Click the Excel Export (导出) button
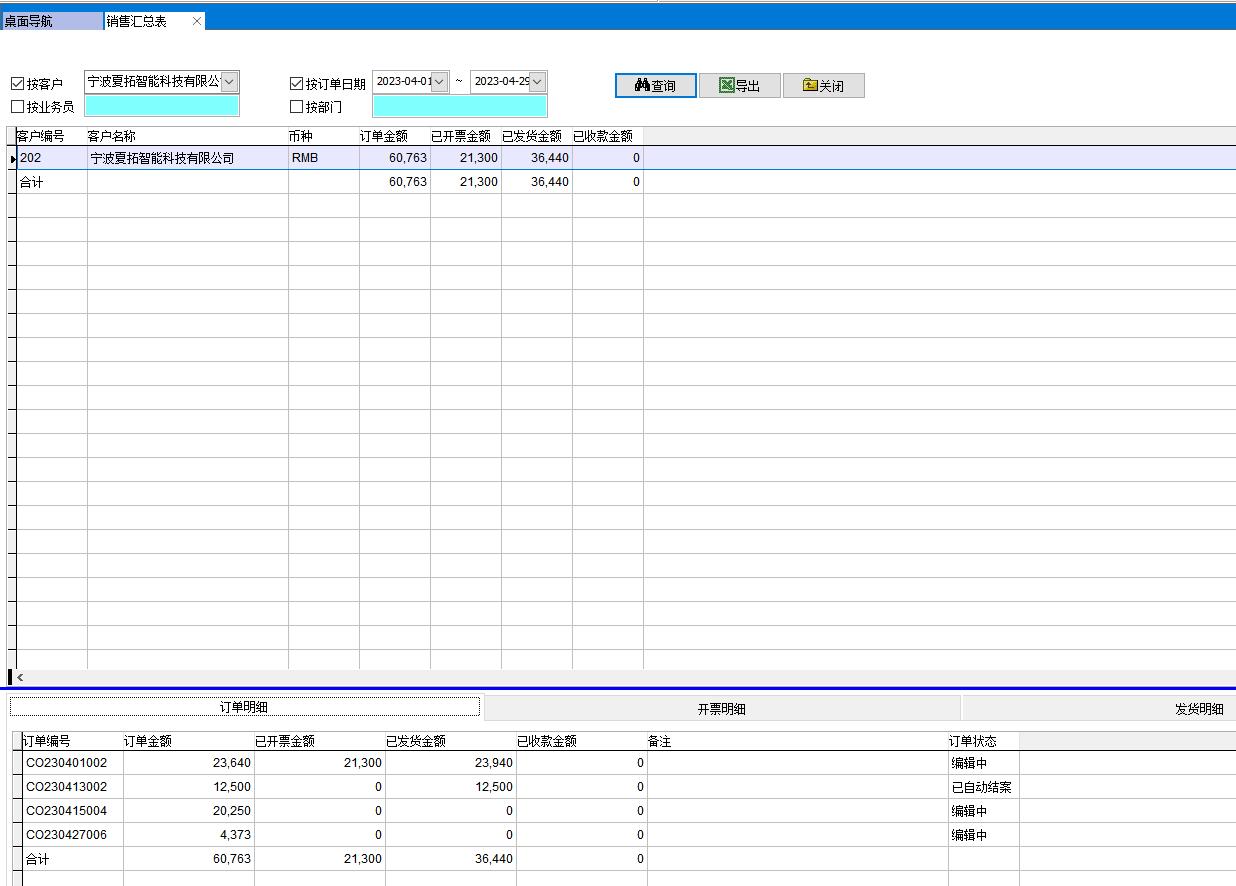1236x886 pixels. (739, 86)
